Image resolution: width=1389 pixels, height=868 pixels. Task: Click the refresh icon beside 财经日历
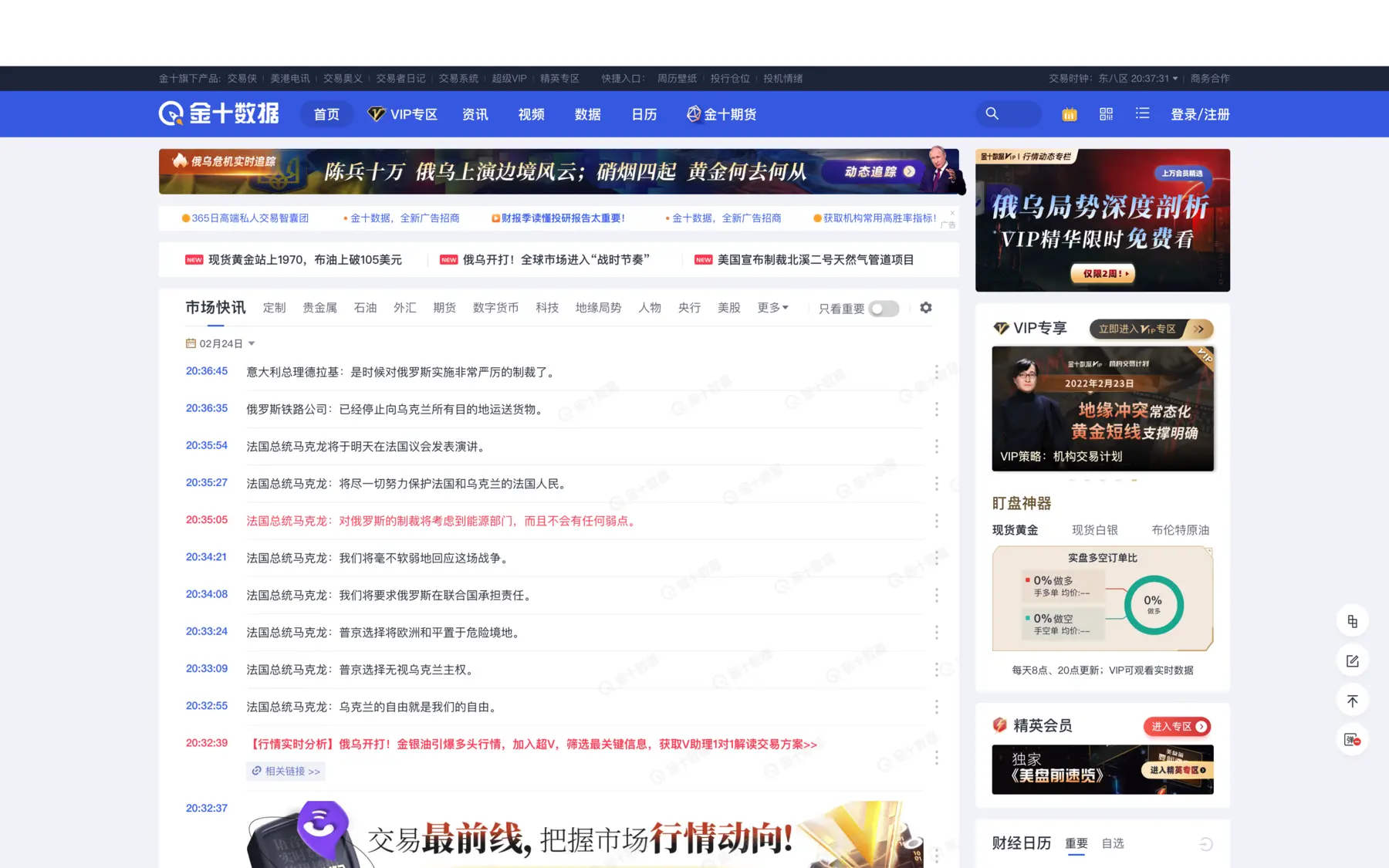[1205, 844]
